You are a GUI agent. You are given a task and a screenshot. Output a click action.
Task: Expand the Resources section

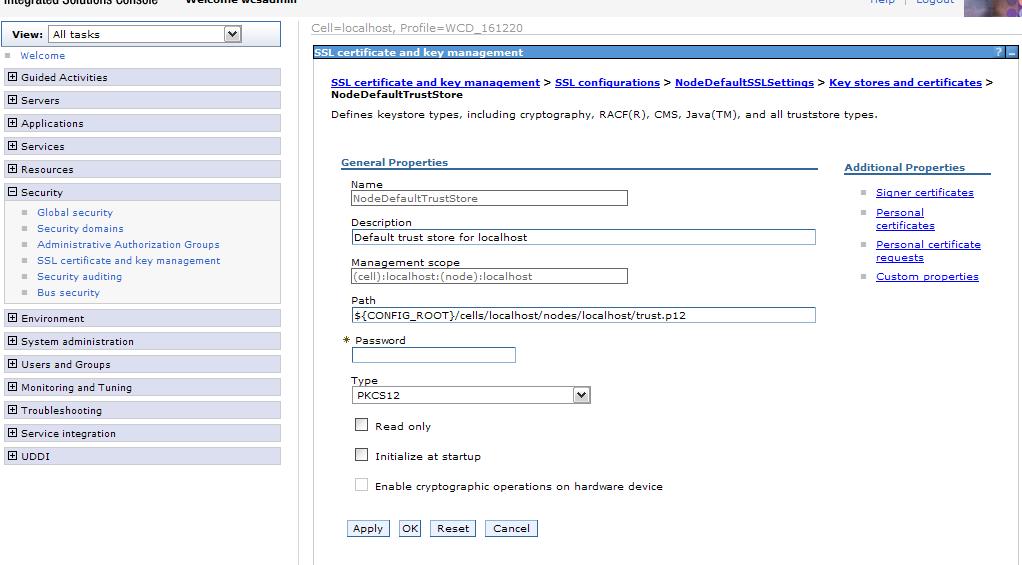tap(12, 169)
